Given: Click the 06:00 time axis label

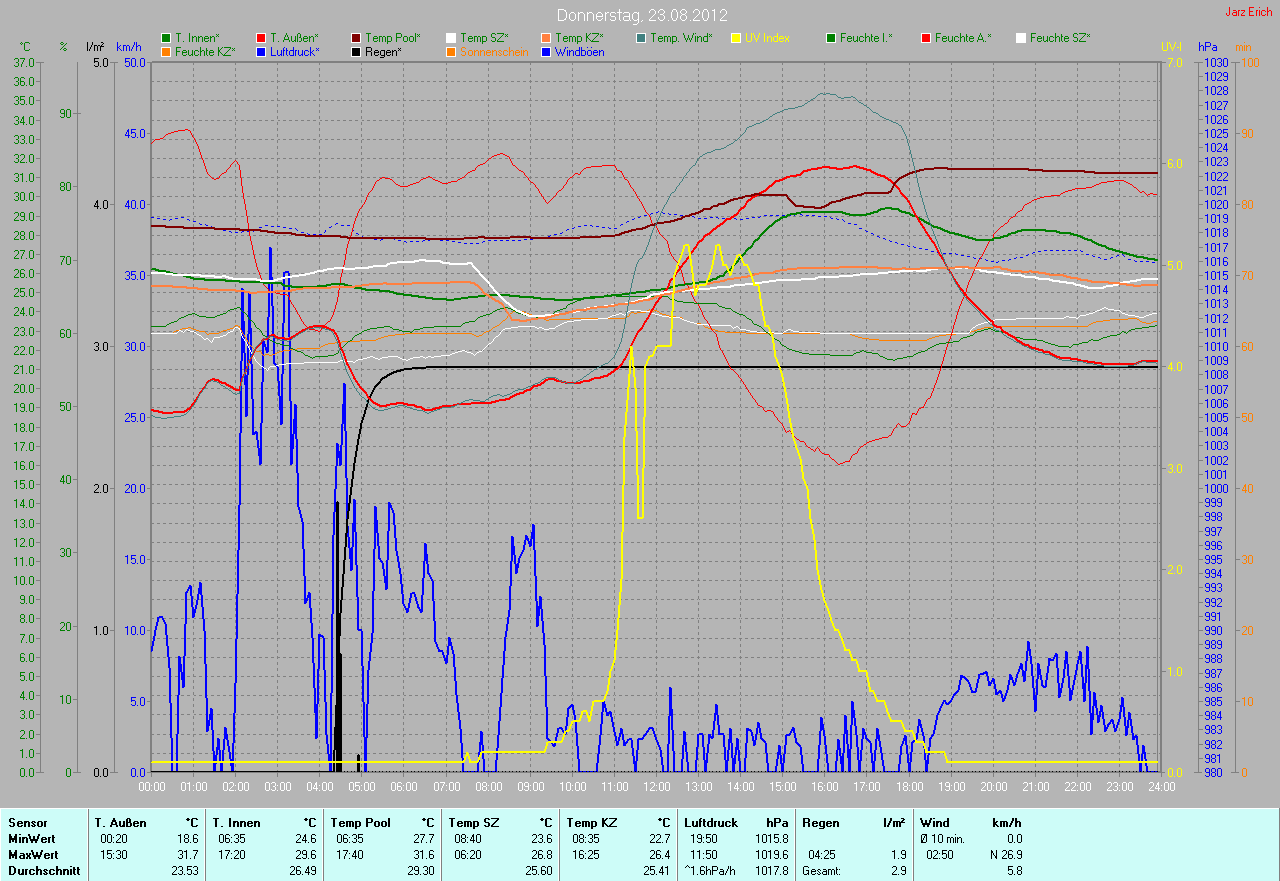Looking at the screenshot, I should click(x=404, y=787).
